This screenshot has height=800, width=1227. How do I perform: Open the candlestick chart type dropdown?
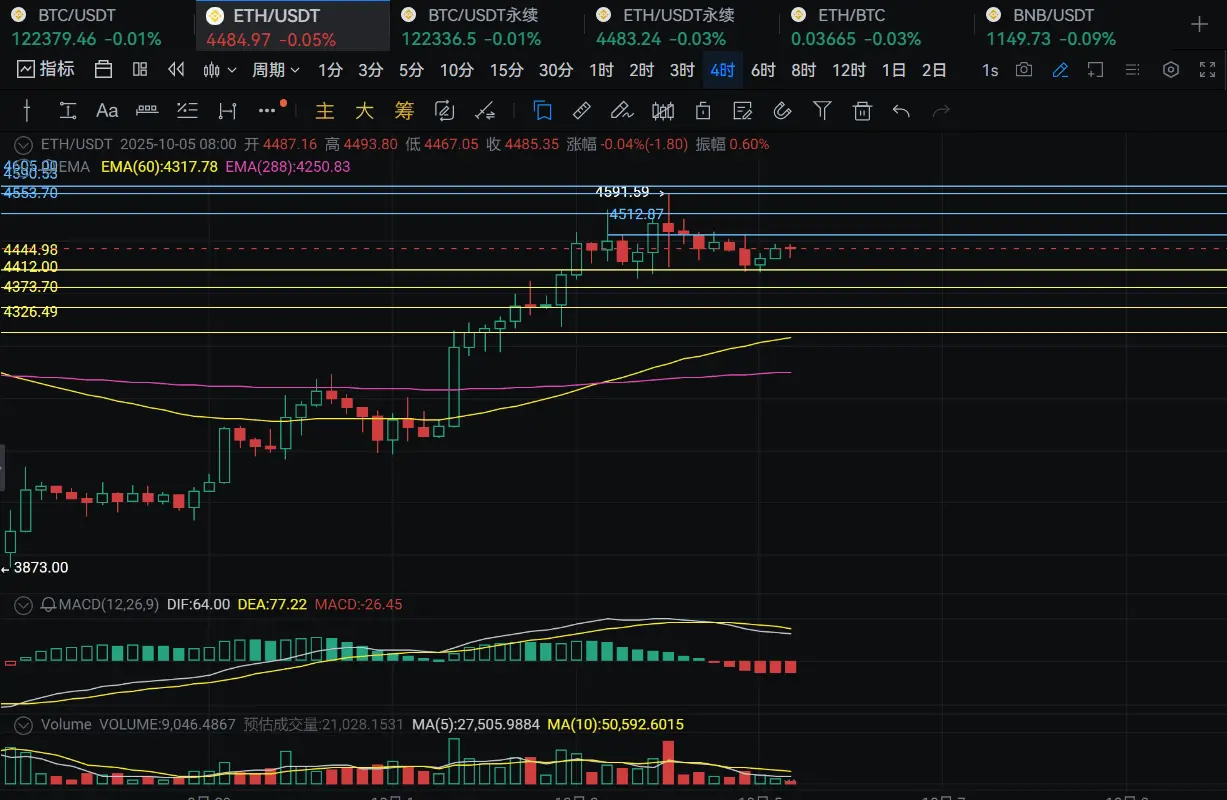219,70
